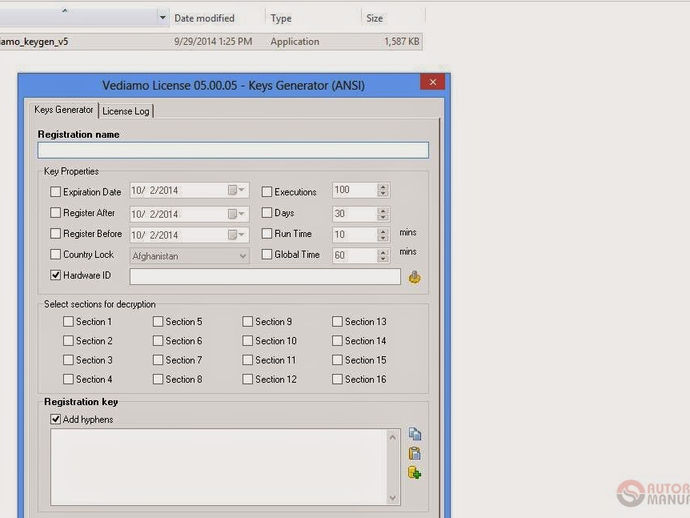Viewport: 690px width, 518px height.
Task: Check Section 2 for decryption
Action: [68, 341]
